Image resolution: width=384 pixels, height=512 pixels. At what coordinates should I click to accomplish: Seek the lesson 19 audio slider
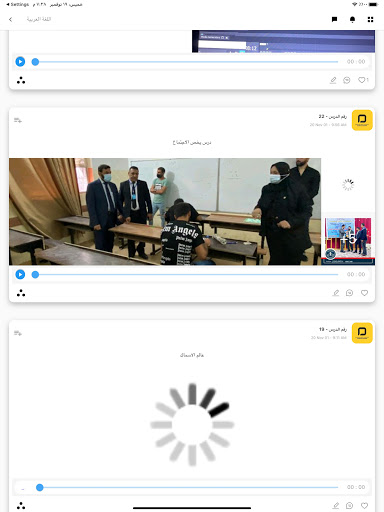pos(187,487)
